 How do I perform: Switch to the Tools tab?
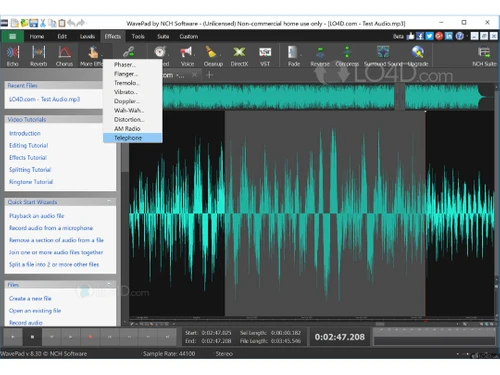pyautogui.click(x=138, y=36)
